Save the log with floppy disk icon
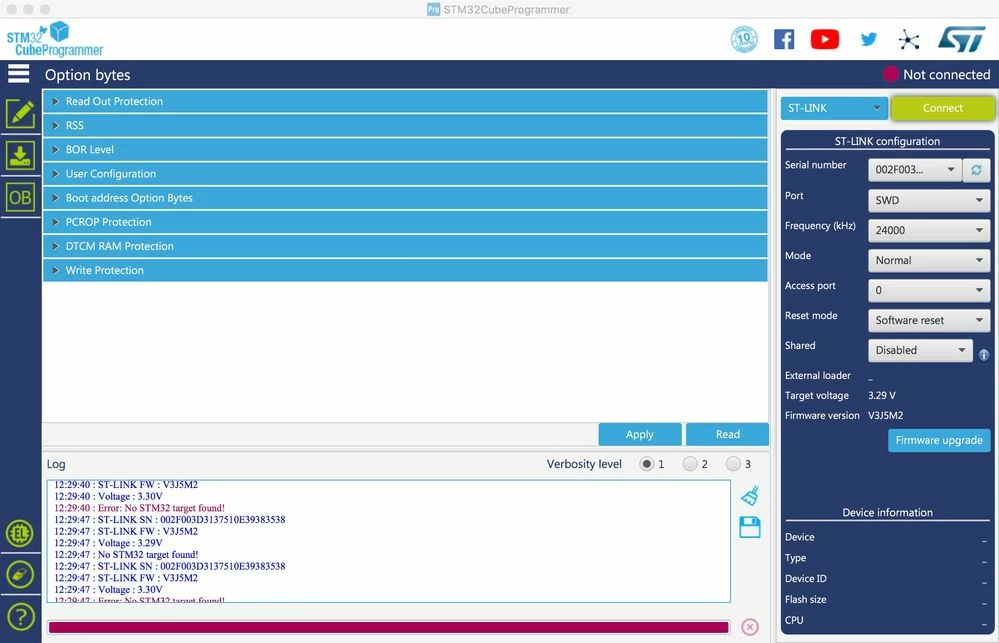 [x=750, y=527]
